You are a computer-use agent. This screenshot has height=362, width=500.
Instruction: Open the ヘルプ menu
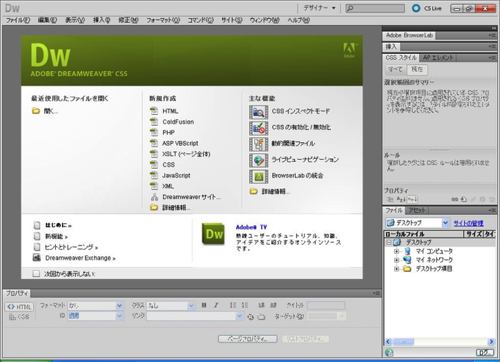299,20
